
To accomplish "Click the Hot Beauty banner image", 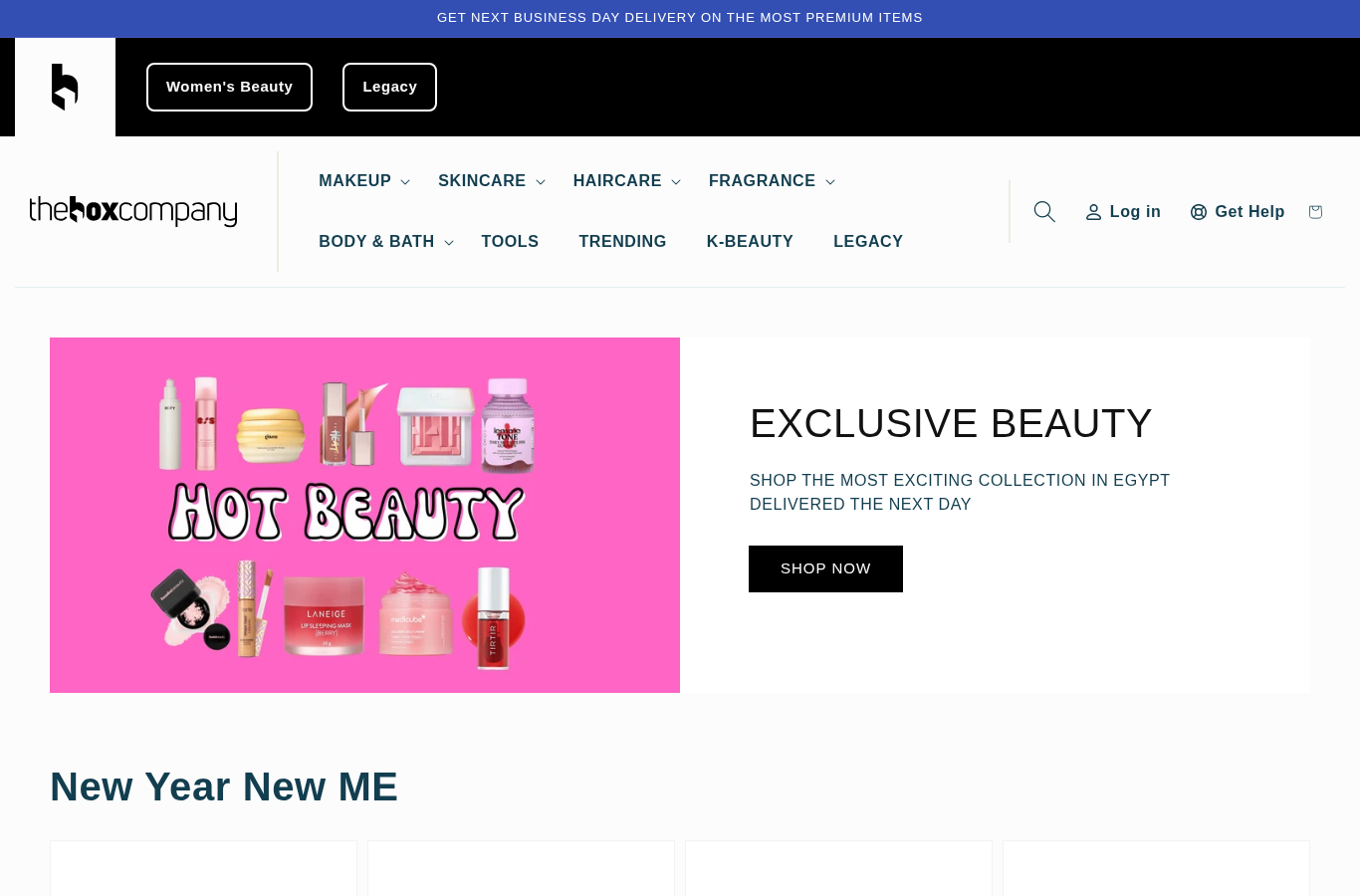I will [364, 515].
